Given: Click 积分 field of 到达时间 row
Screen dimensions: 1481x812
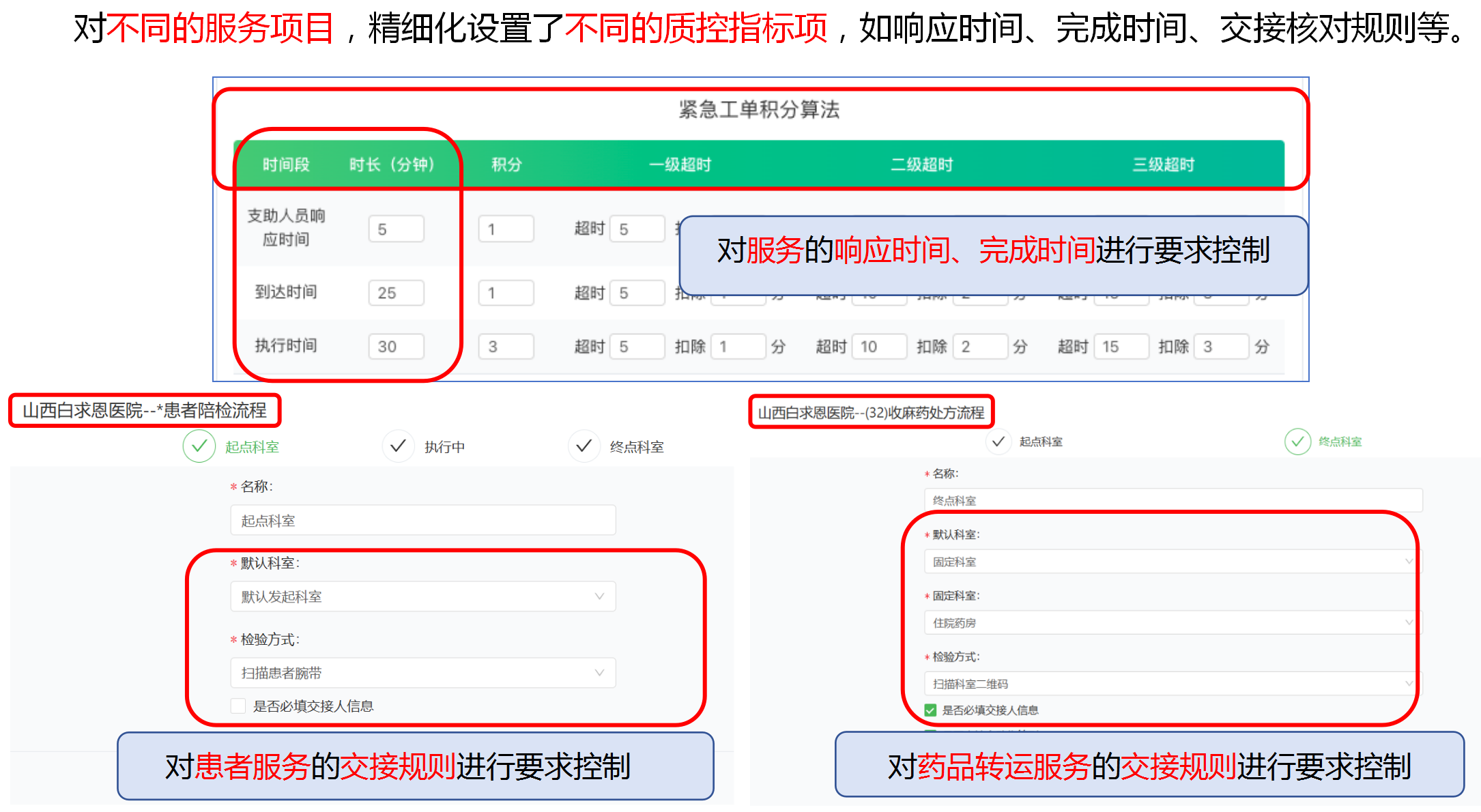Looking at the screenshot, I should 506,293.
